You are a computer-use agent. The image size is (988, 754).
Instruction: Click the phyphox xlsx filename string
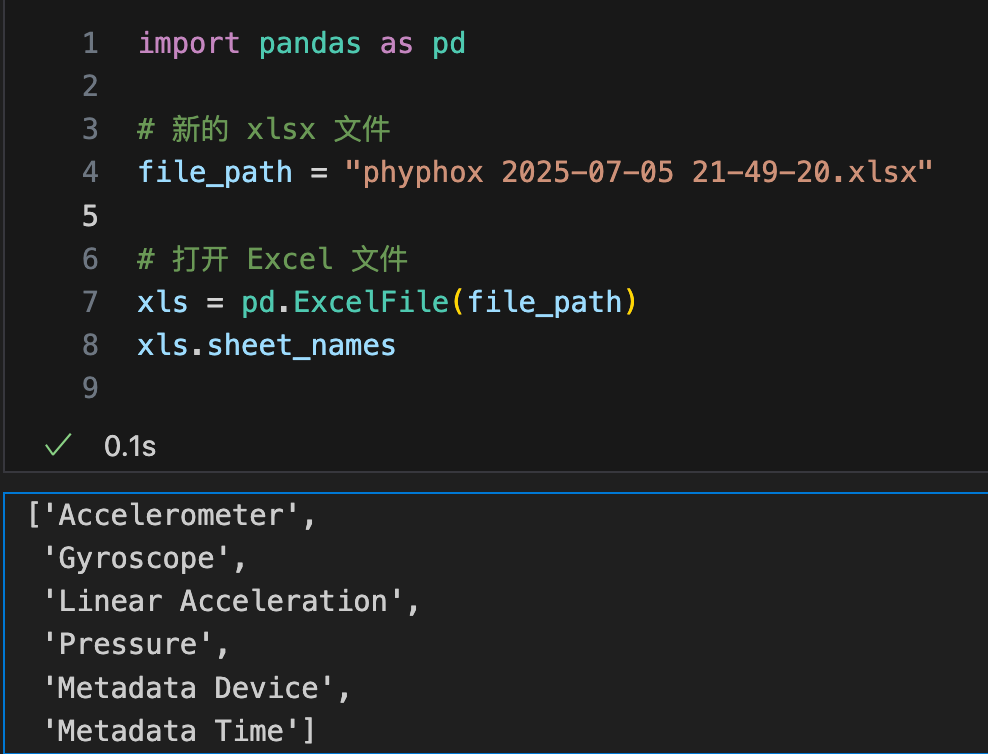(x=638, y=172)
